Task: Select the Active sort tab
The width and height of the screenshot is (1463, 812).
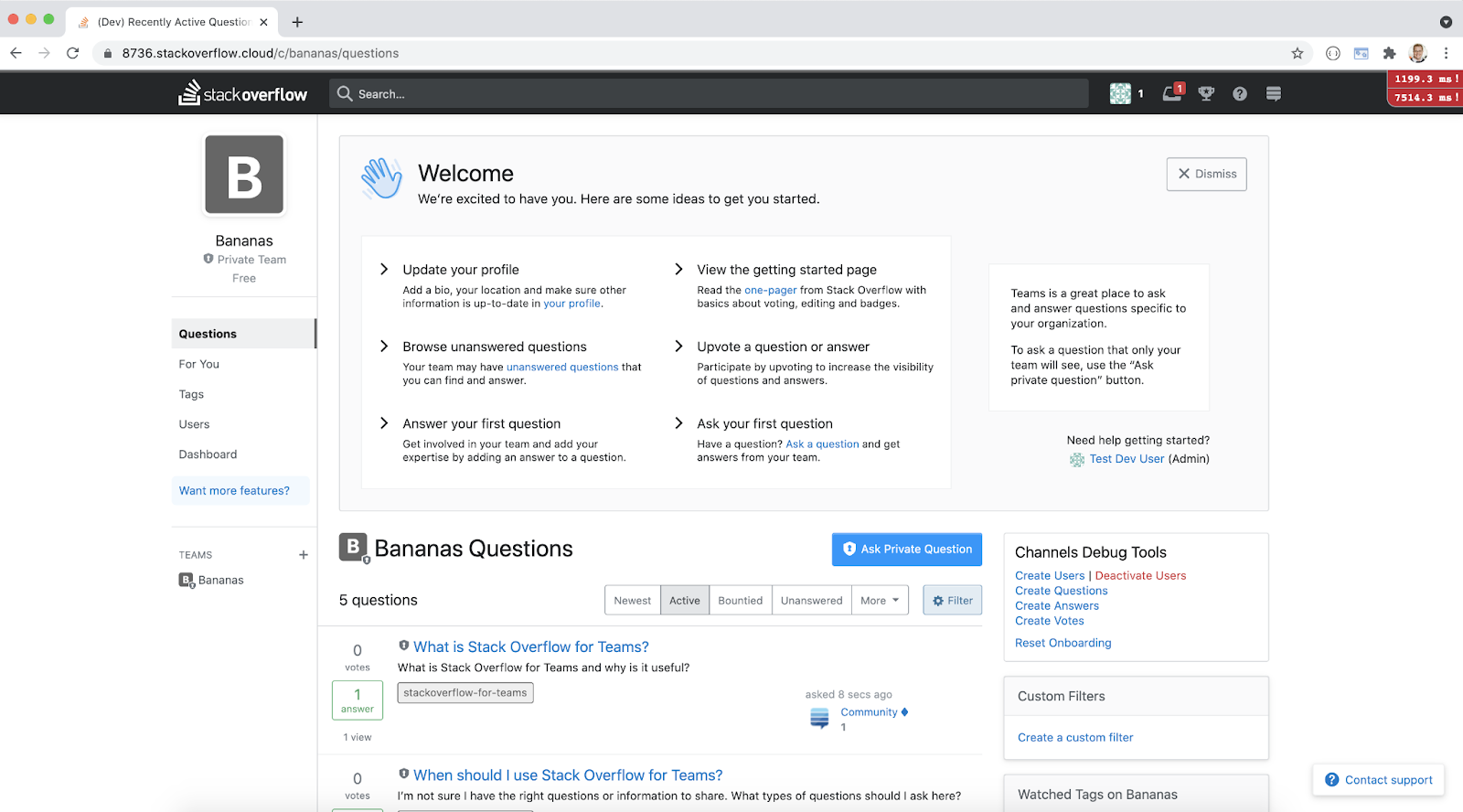Action: (x=684, y=601)
